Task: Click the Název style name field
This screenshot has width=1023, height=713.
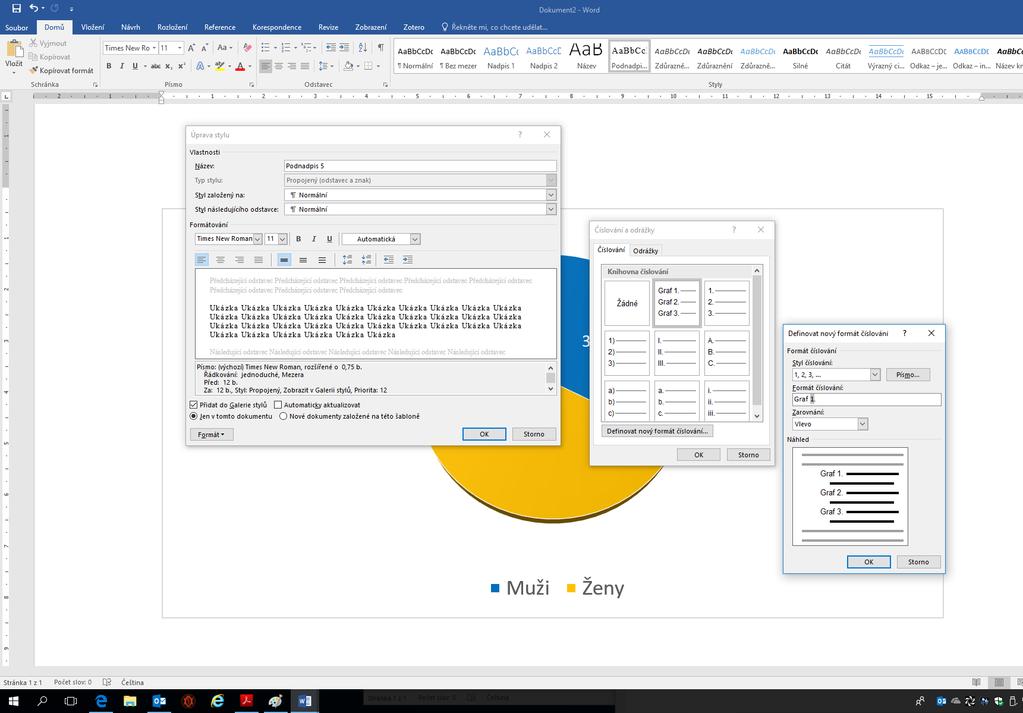Action: 420,166
